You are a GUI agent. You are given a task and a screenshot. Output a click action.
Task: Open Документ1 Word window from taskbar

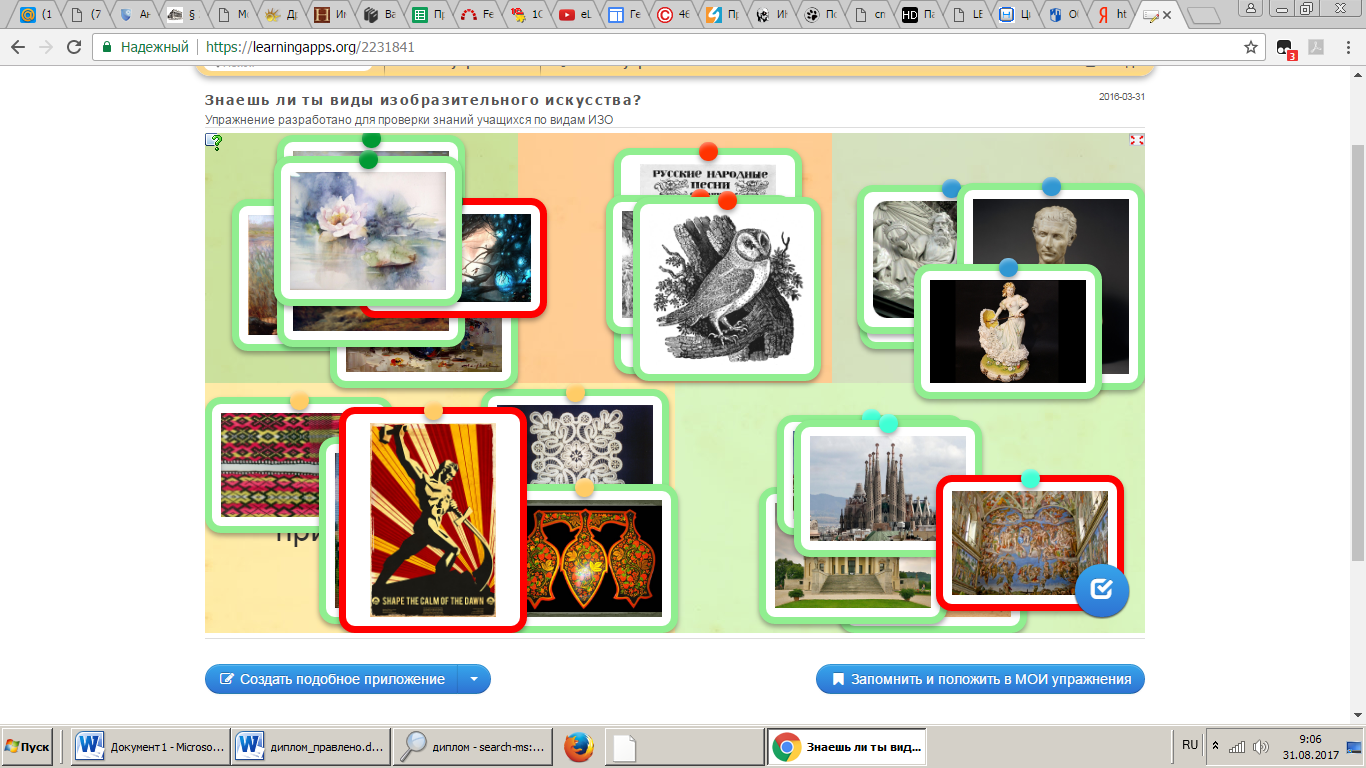click(x=150, y=746)
